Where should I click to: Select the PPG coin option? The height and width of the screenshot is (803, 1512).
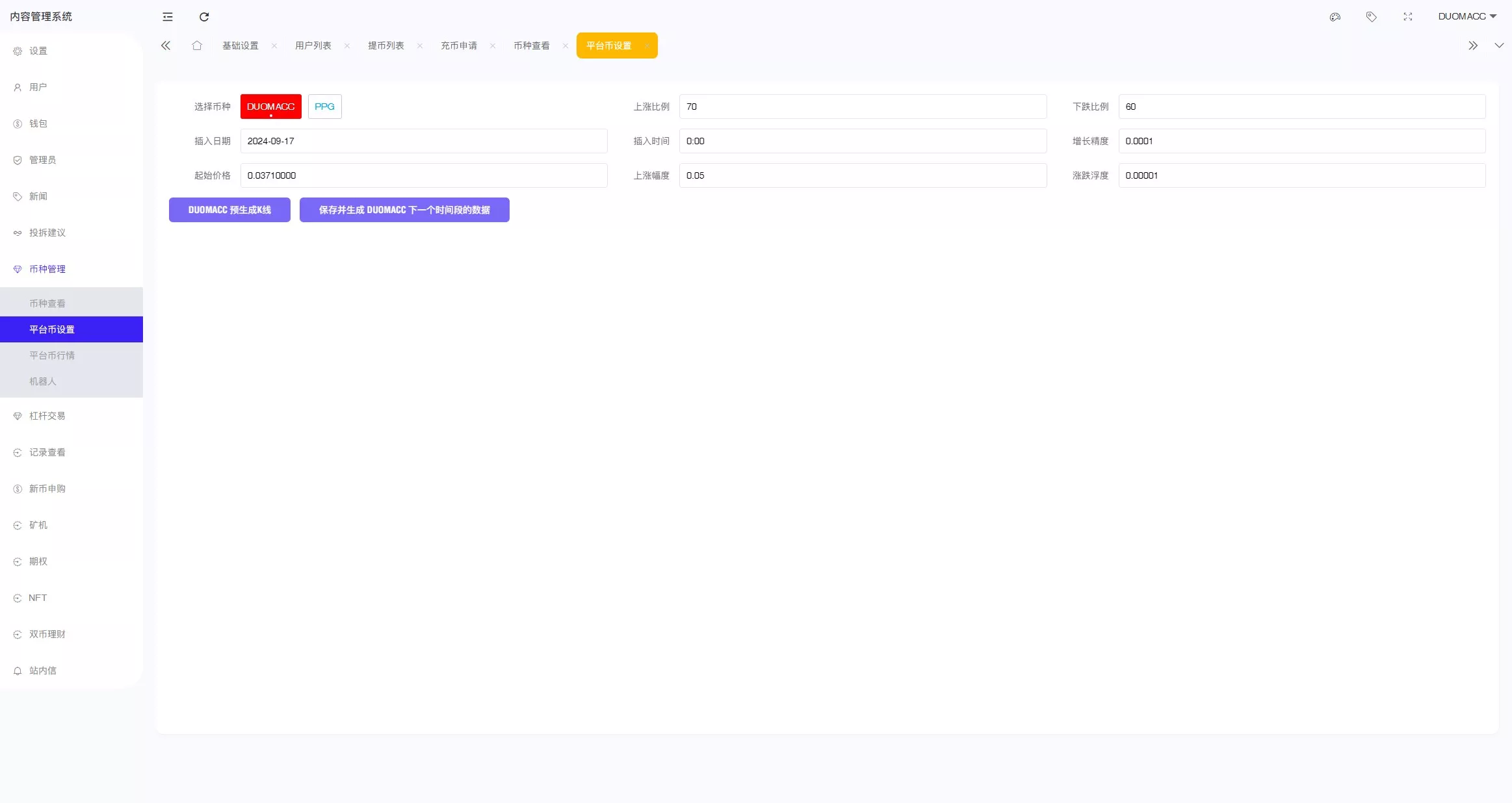[x=324, y=107]
